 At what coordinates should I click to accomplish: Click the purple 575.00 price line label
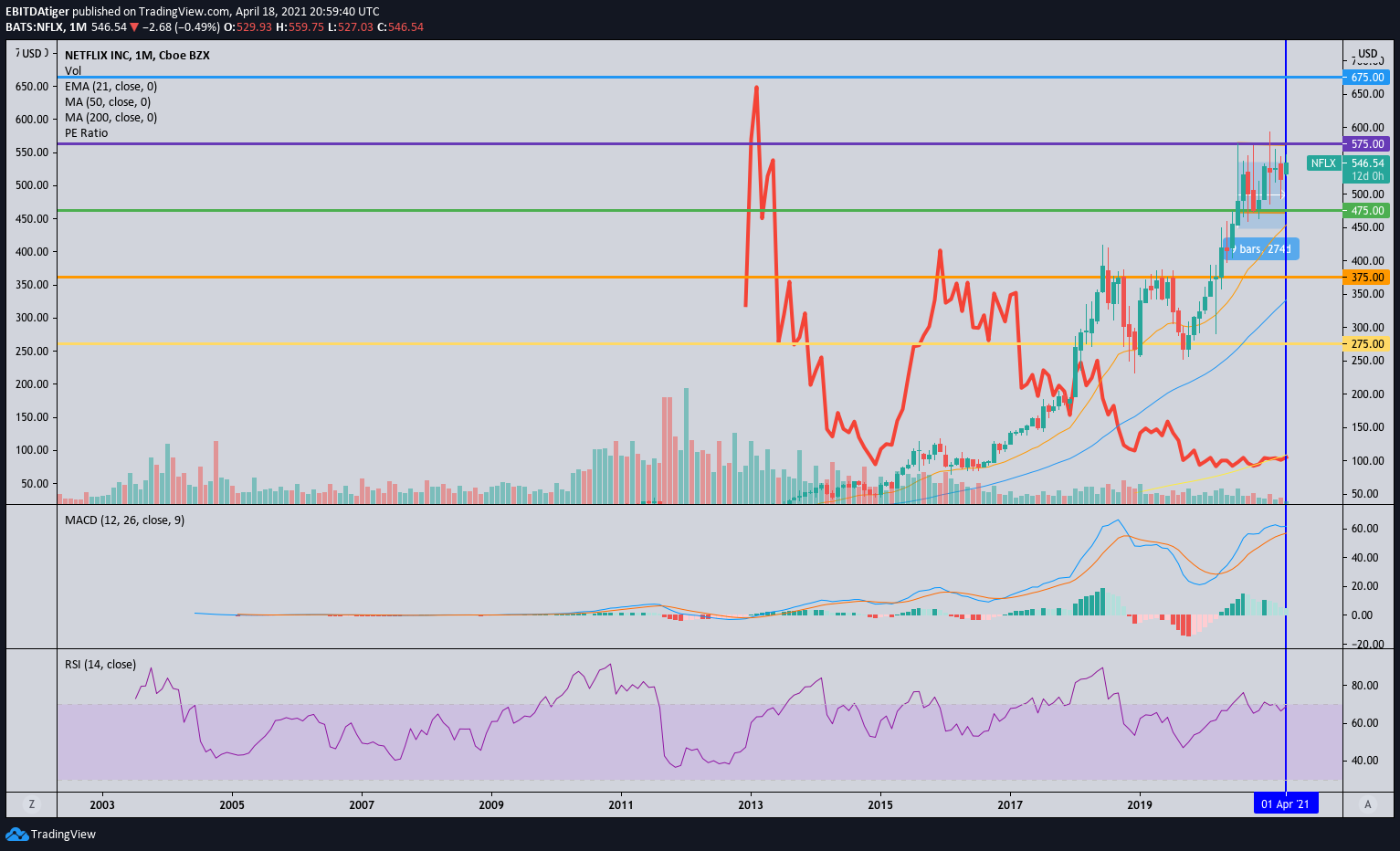tap(1367, 144)
